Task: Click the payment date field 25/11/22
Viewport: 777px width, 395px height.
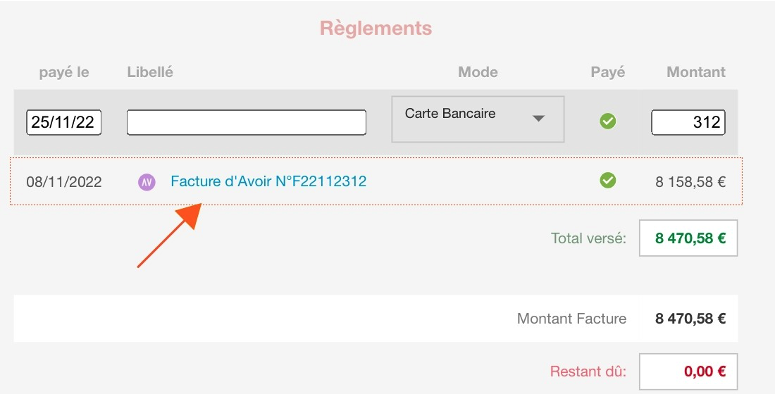Action: click(x=64, y=122)
